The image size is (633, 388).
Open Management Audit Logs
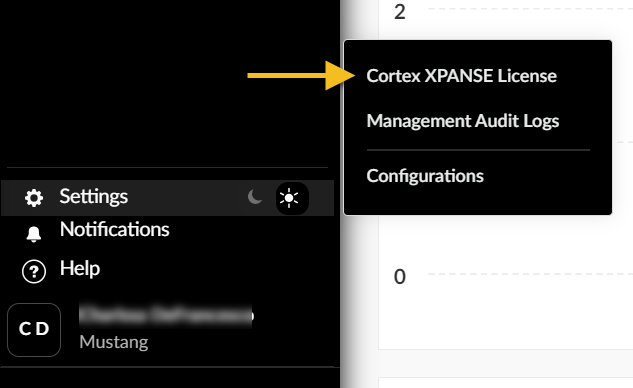463,121
